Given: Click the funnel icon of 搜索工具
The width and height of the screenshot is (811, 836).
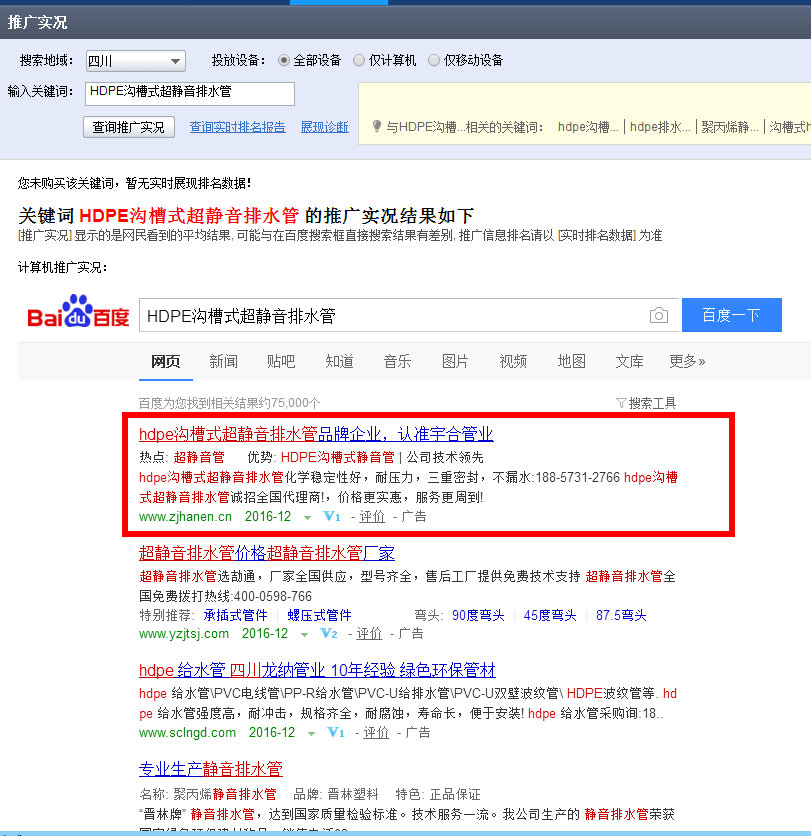Looking at the screenshot, I should pyautogui.click(x=621, y=403).
